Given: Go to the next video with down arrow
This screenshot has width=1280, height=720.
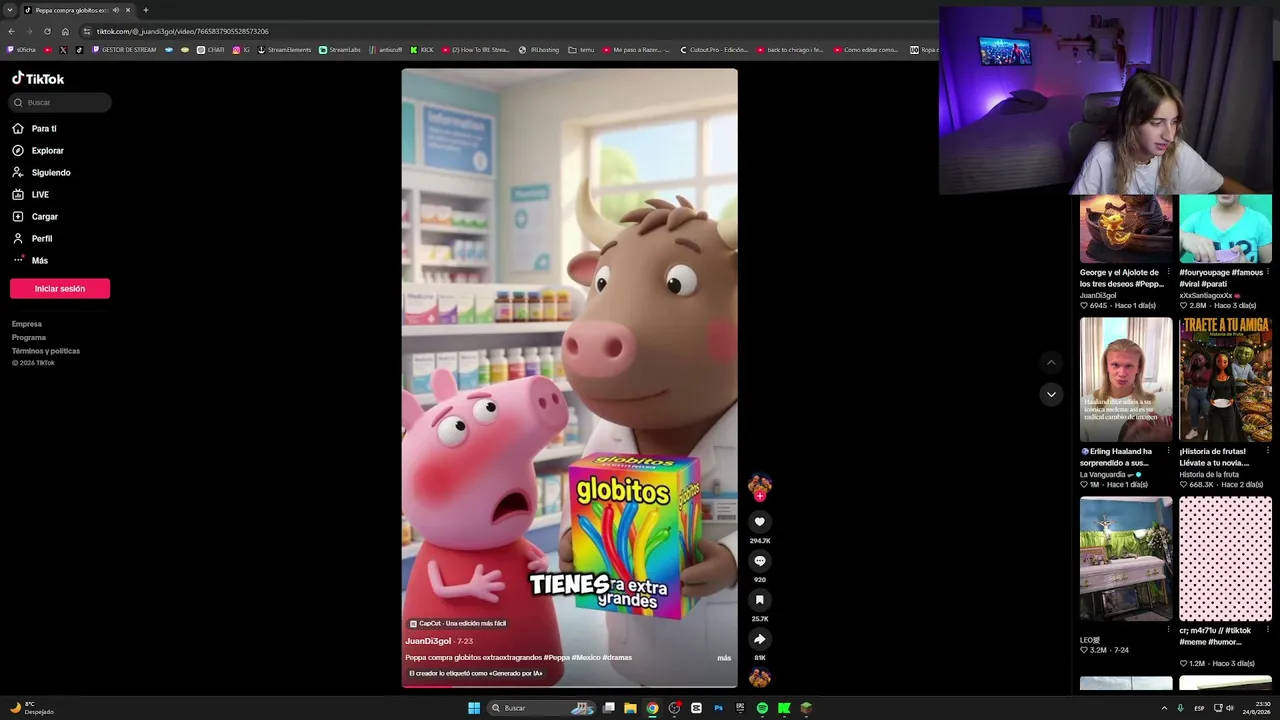Looking at the screenshot, I should point(1050,394).
